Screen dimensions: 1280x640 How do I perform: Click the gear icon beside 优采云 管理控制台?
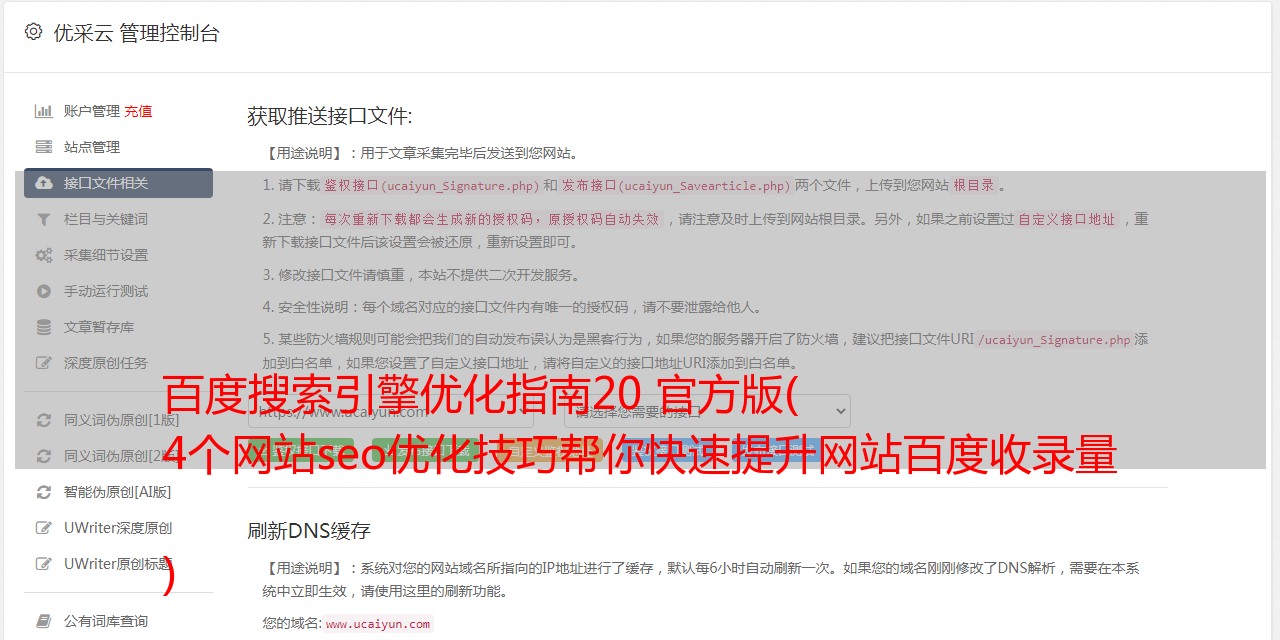(x=33, y=32)
